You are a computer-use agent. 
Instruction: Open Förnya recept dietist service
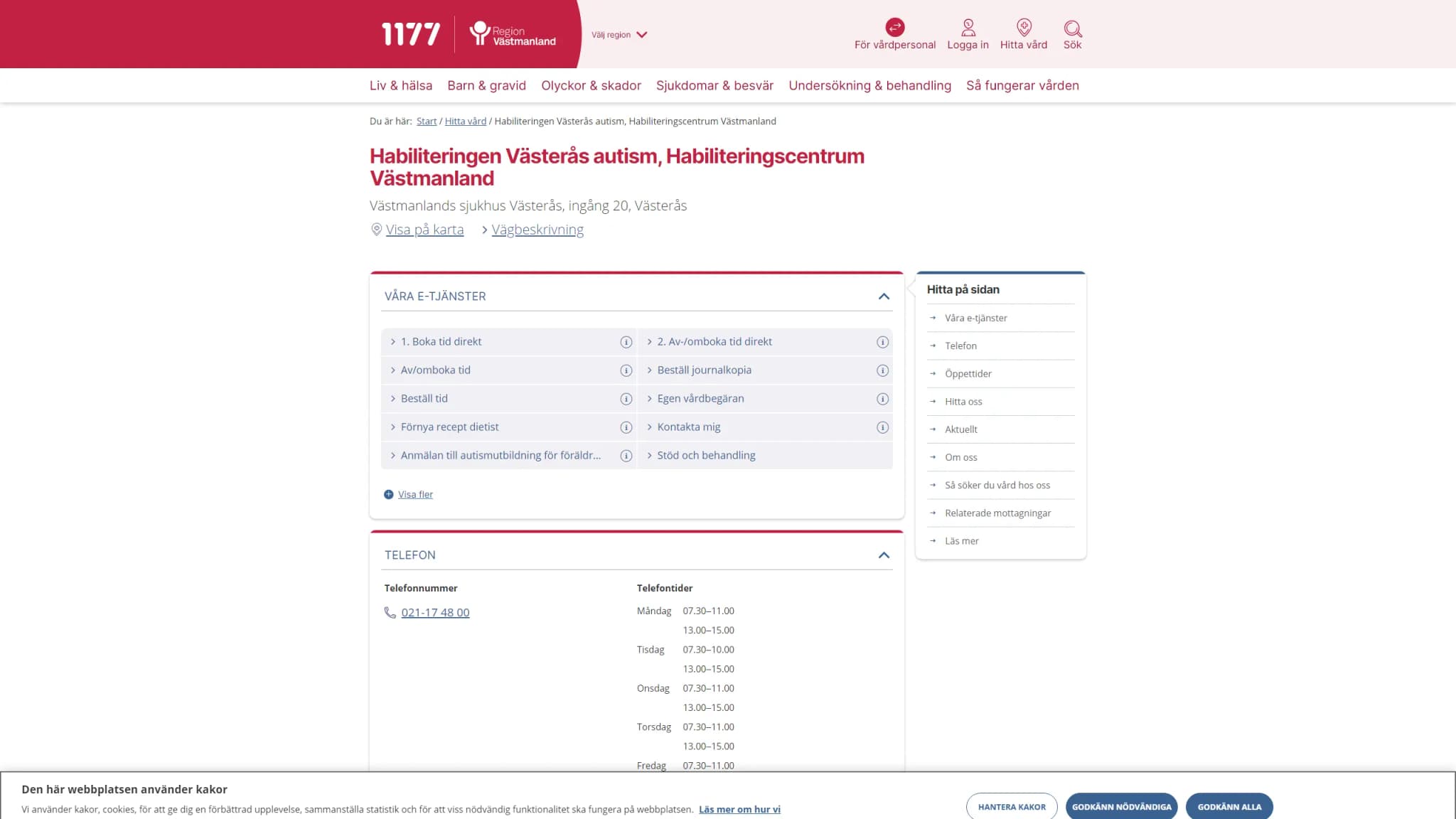(449, 427)
